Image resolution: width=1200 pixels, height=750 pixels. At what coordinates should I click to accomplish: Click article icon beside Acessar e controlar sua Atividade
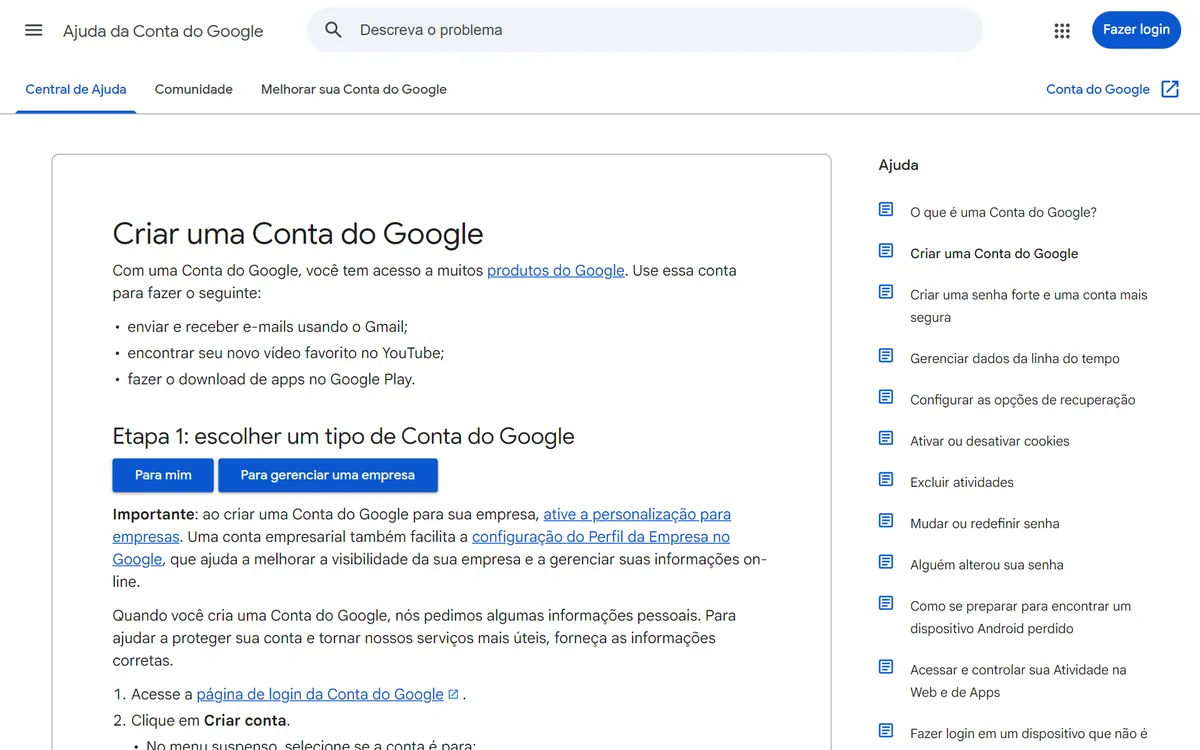point(886,666)
